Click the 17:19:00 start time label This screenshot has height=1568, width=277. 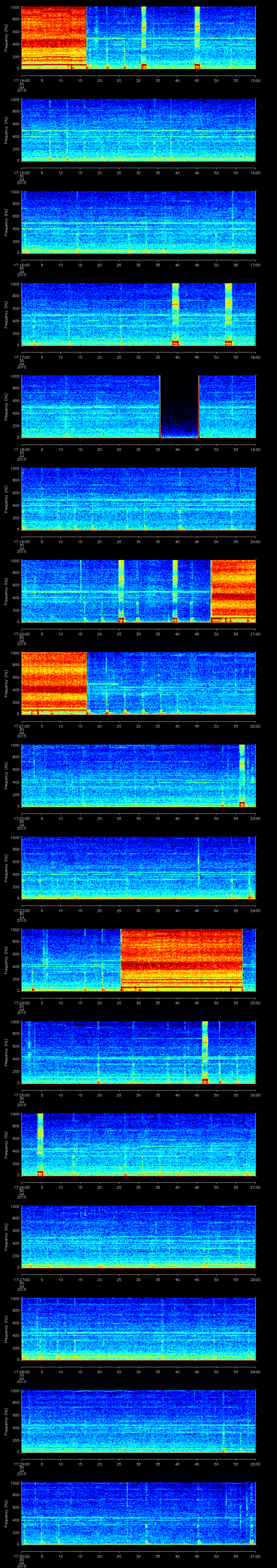(21, 542)
